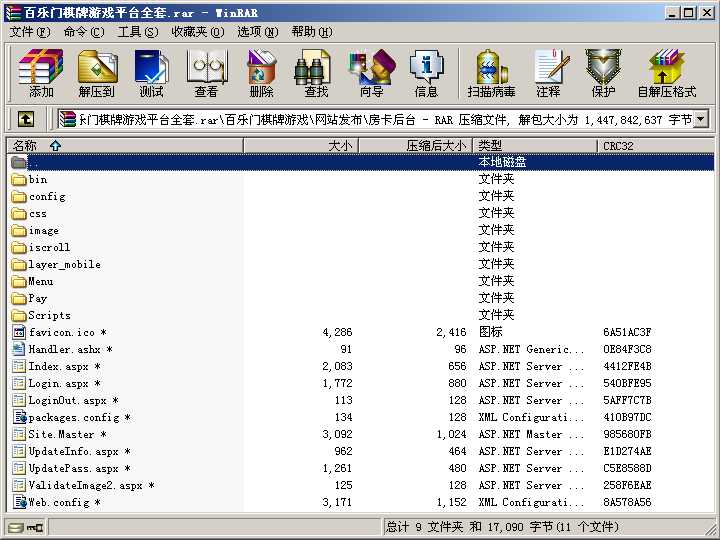The width and height of the screenshot is (720, 540).
Task: Sort by the 压缩后大小 column header
Action: (415, 146)
